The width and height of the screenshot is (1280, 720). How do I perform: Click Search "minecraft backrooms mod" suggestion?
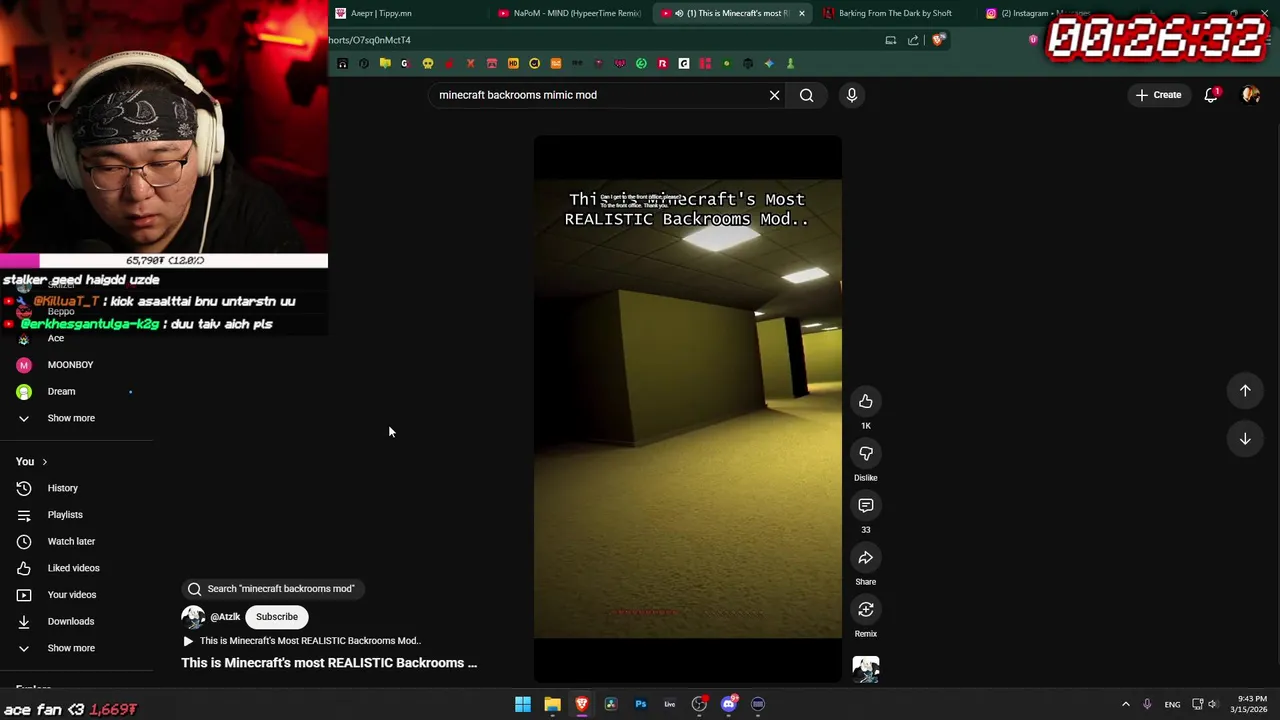tap(271, 589)
